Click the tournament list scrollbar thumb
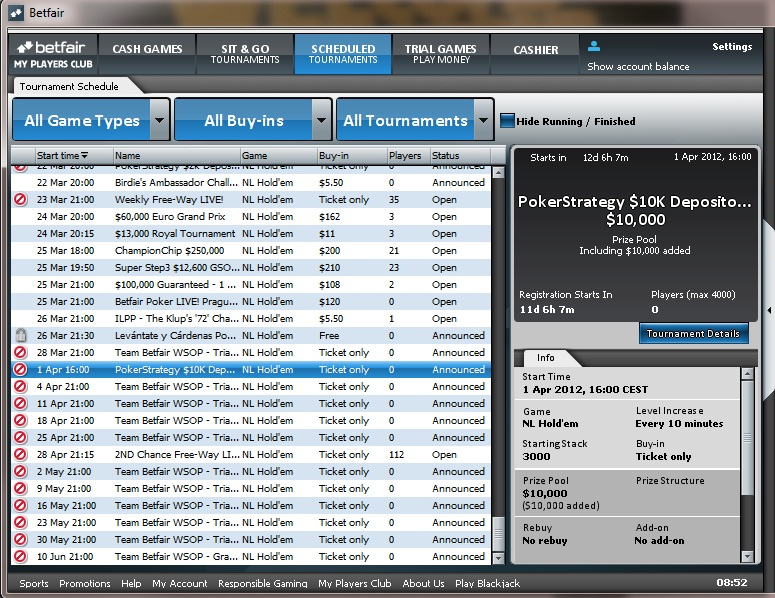 (498, 534)
